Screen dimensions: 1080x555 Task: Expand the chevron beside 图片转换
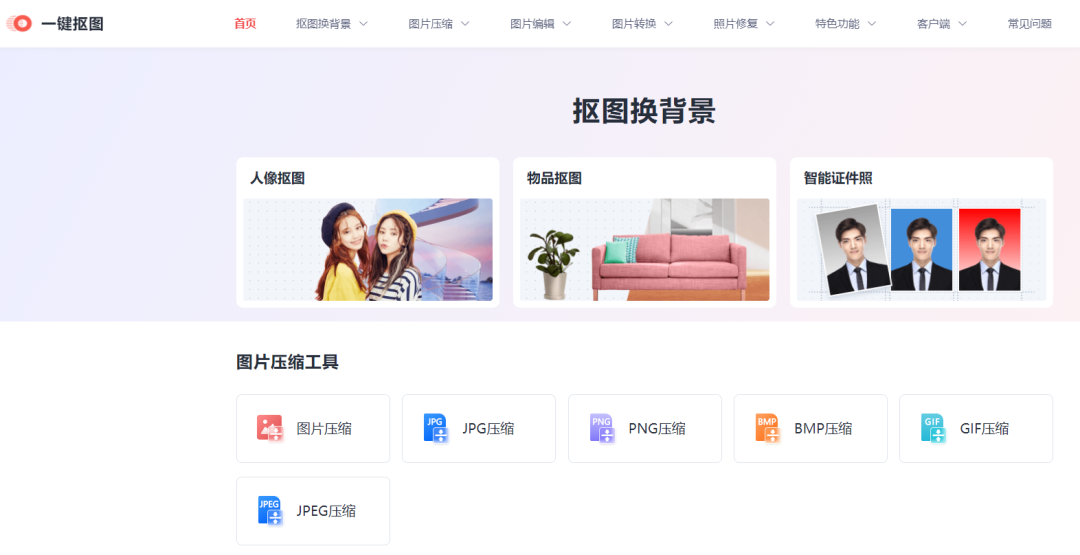(x=668, y=23)
